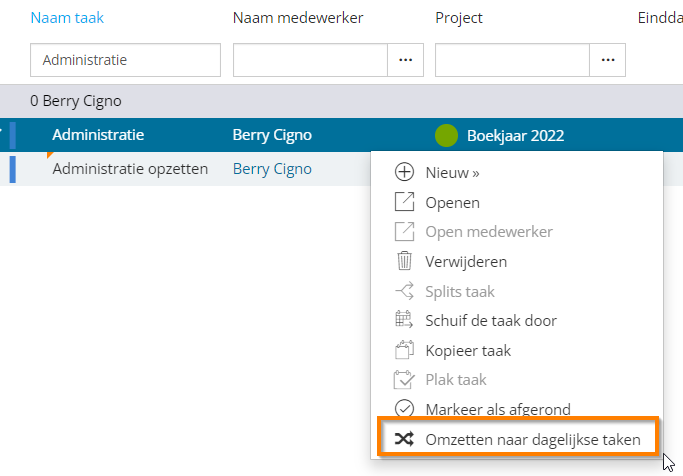This screenshot has height=476, width=683.
Task: Click the Splits taak branching arrow icon
Action: [404, 291]
